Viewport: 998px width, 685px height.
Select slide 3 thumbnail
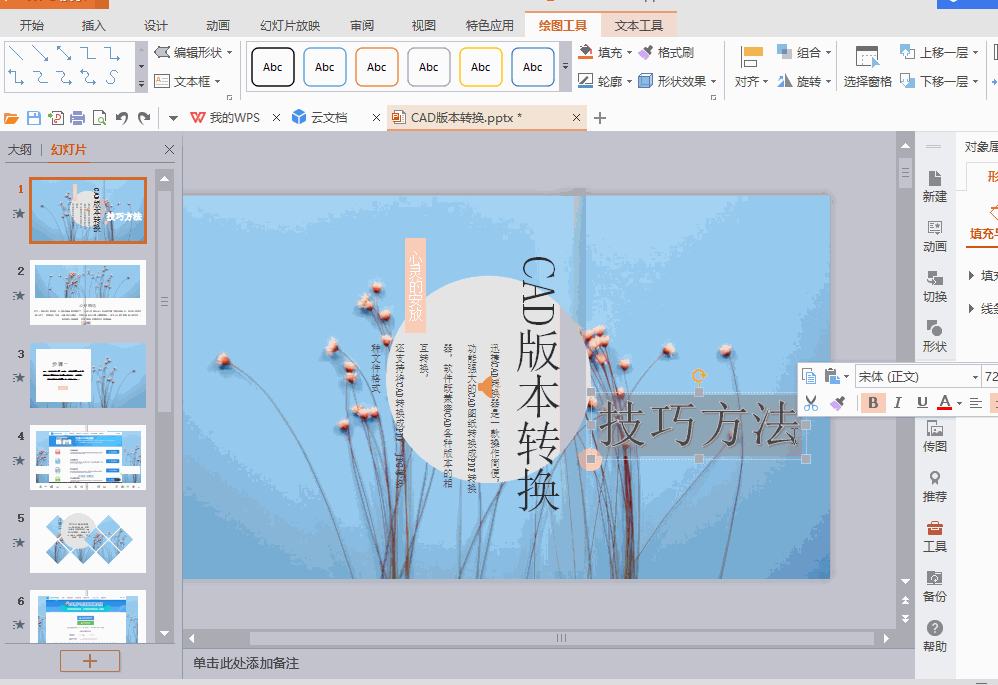point(88,376)
